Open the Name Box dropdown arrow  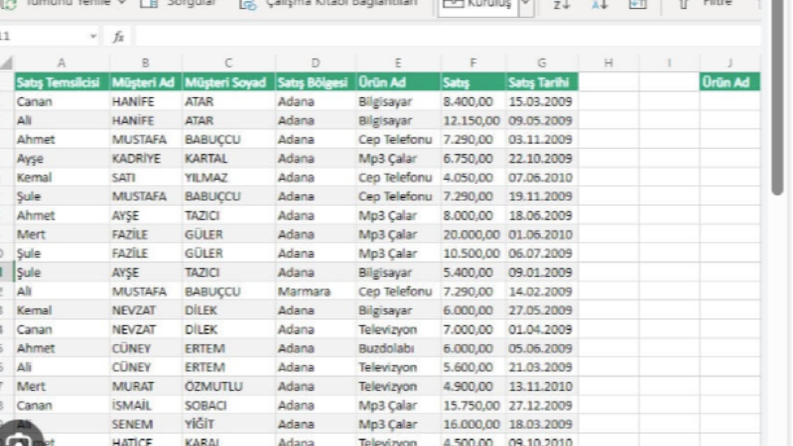click(x=93, y=36)
